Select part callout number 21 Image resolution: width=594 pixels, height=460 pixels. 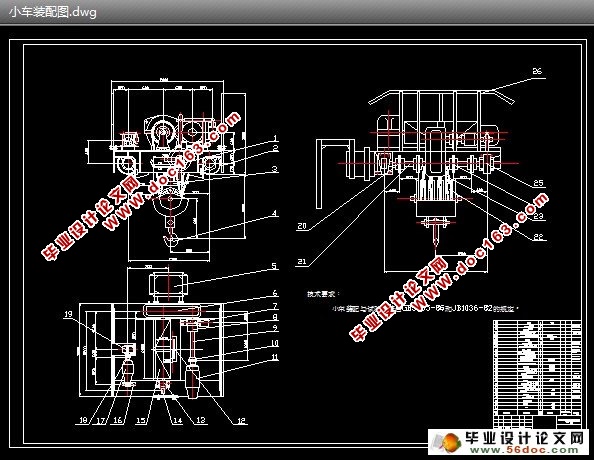pyautogui.click(x=302, y=261)
